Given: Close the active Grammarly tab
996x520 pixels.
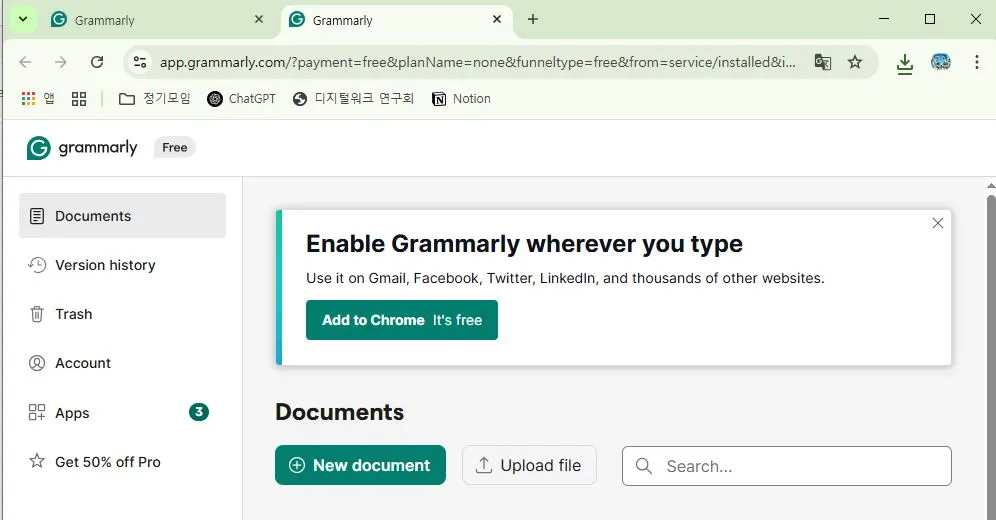Looking at the screenshot, I should point(497,20).
